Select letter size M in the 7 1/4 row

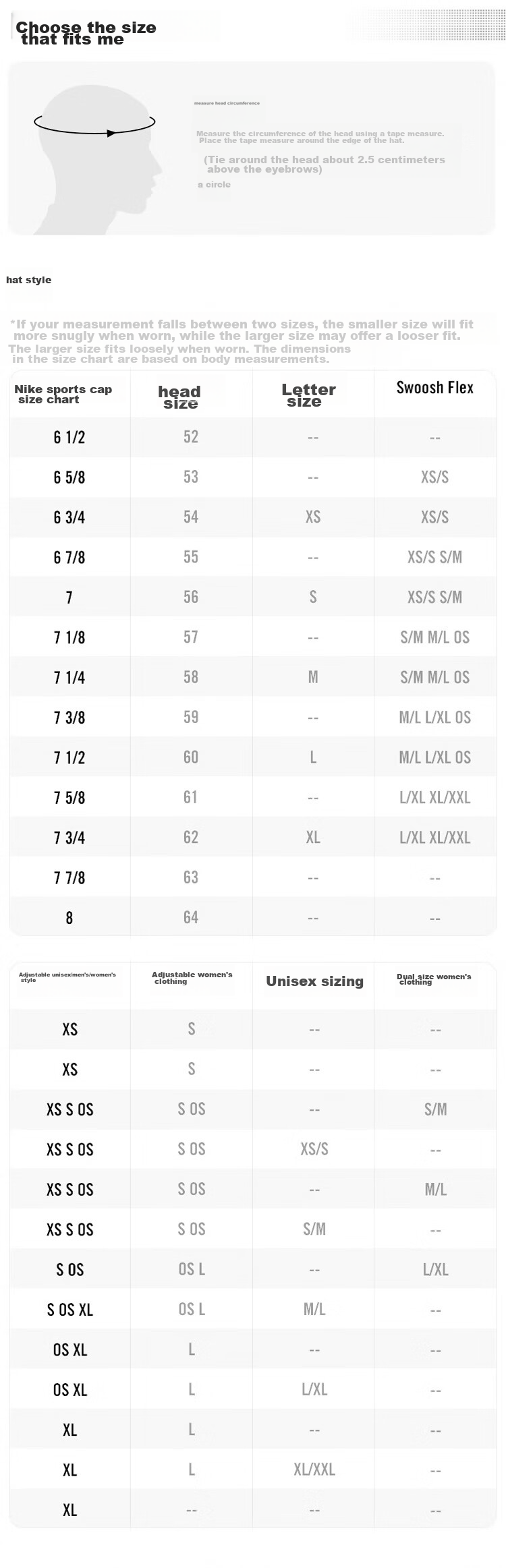tap(313, 677)
